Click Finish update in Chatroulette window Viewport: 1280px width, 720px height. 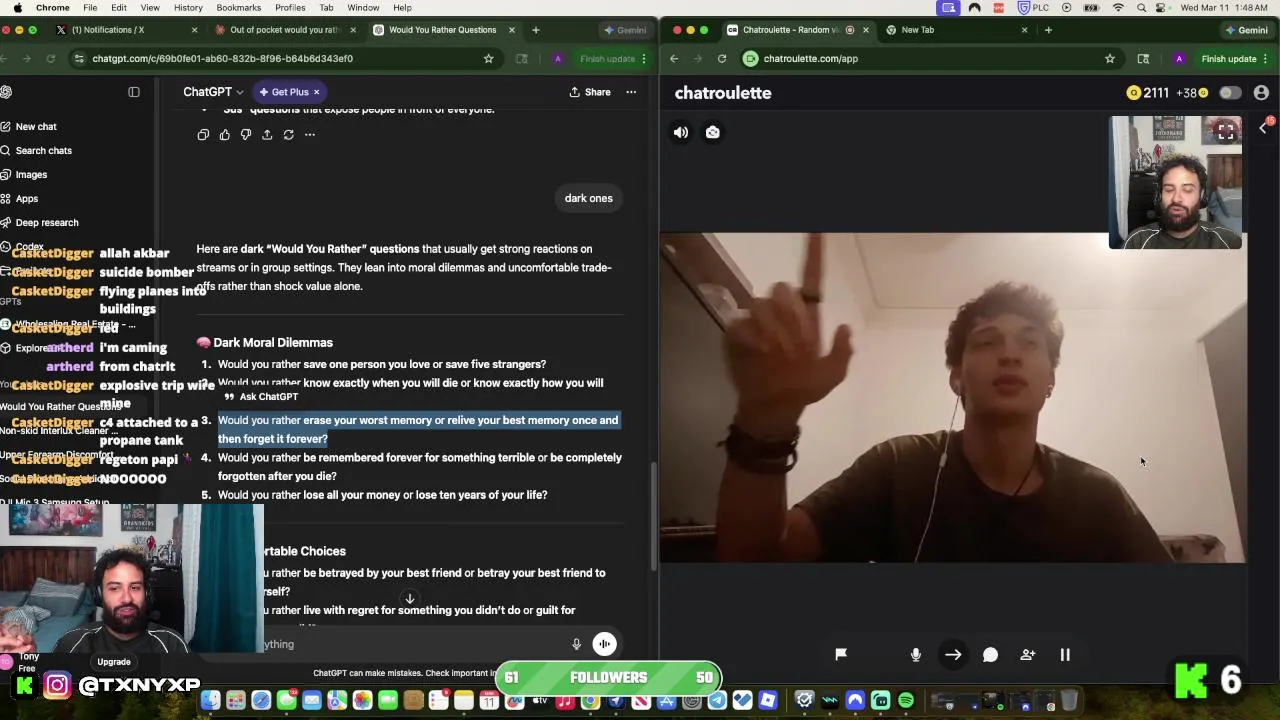click(1228, 59)
